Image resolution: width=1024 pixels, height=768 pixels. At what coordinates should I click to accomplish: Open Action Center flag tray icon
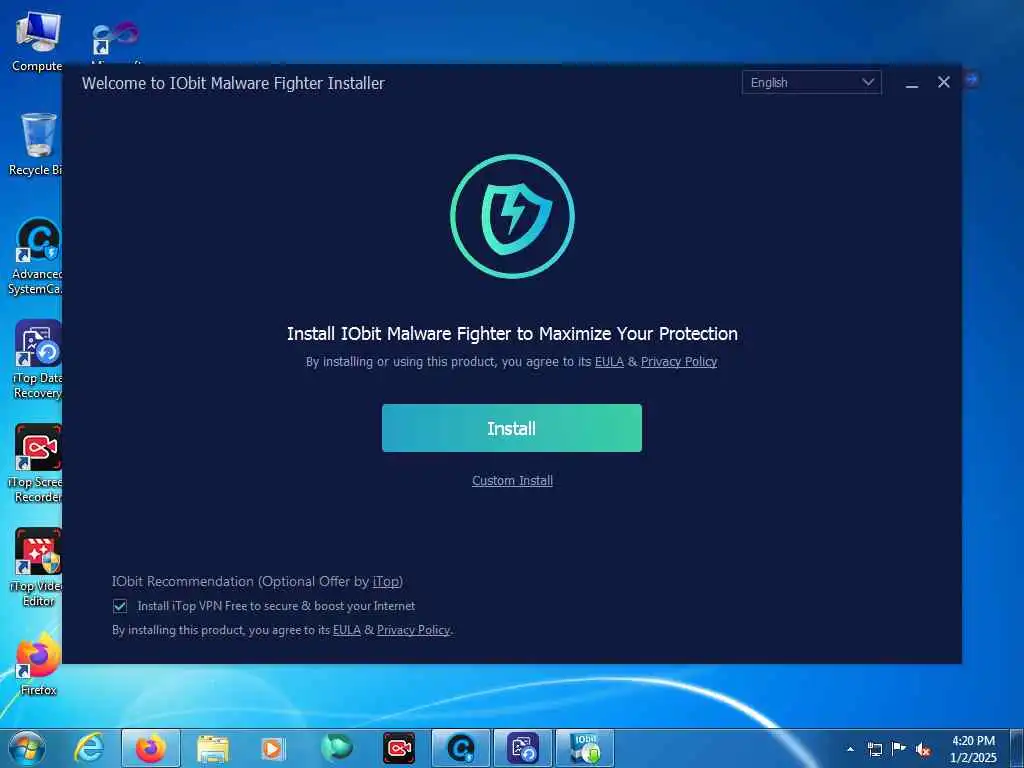(899, 748)
